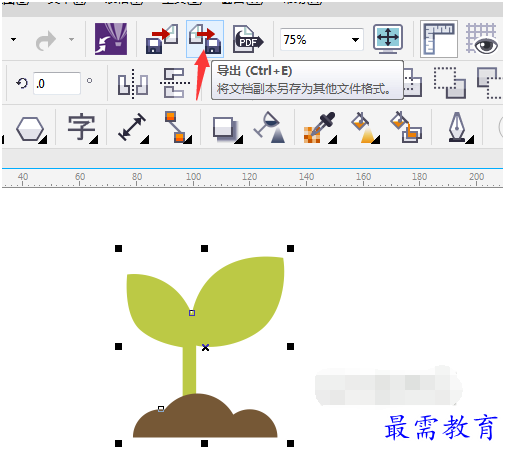
Task: Select the Smart Fill tool
Action: (x=406, y=127)
